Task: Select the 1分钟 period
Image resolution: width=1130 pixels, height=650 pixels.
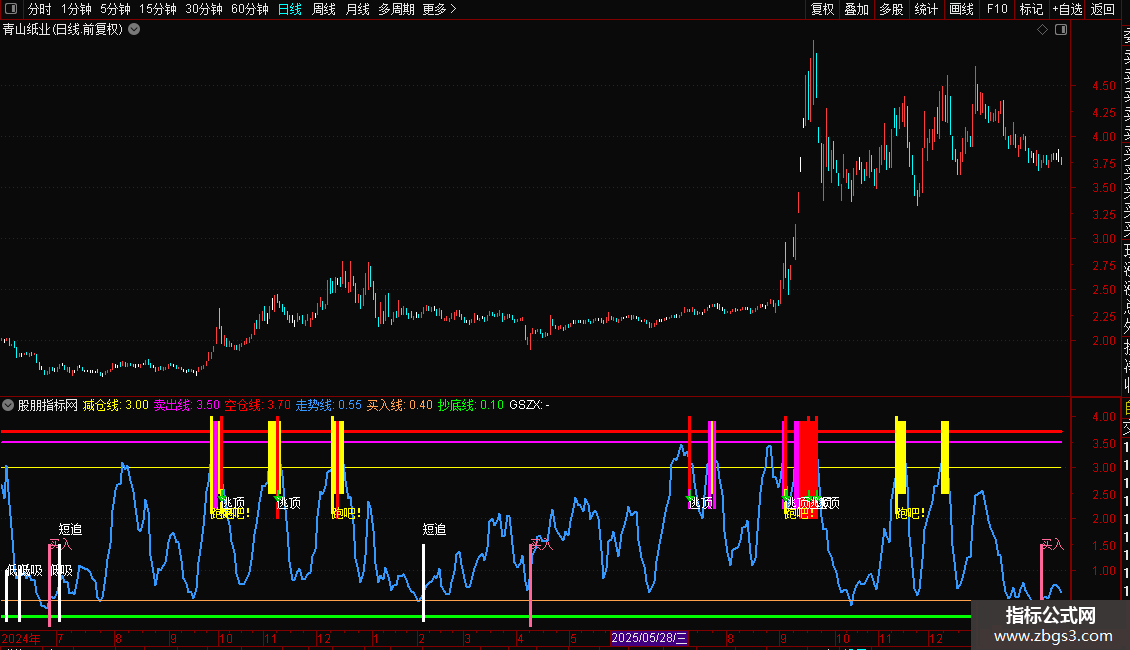Action: point(76,9)
